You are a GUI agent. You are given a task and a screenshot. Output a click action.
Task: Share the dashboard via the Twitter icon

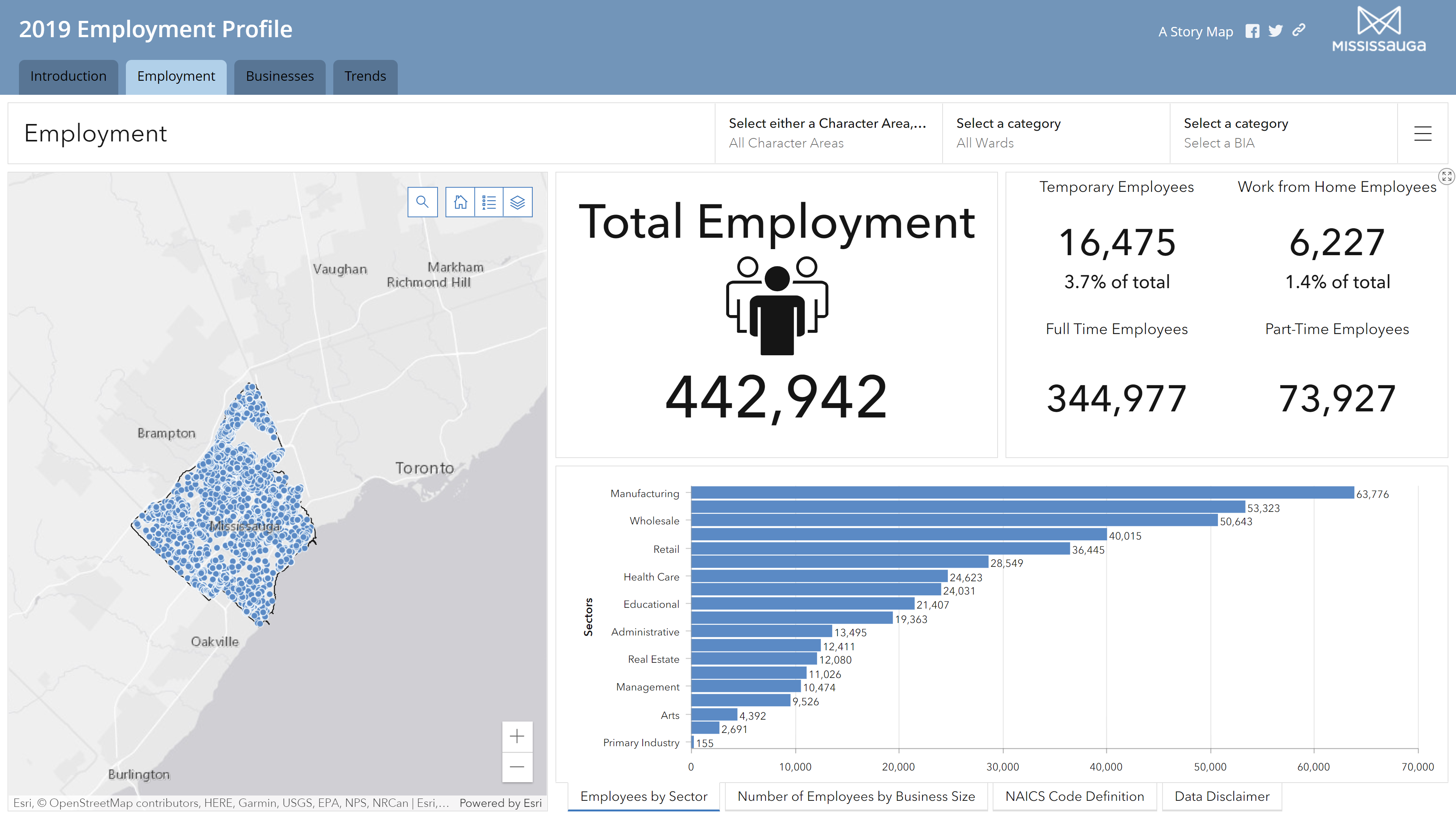coord(1276,30)
